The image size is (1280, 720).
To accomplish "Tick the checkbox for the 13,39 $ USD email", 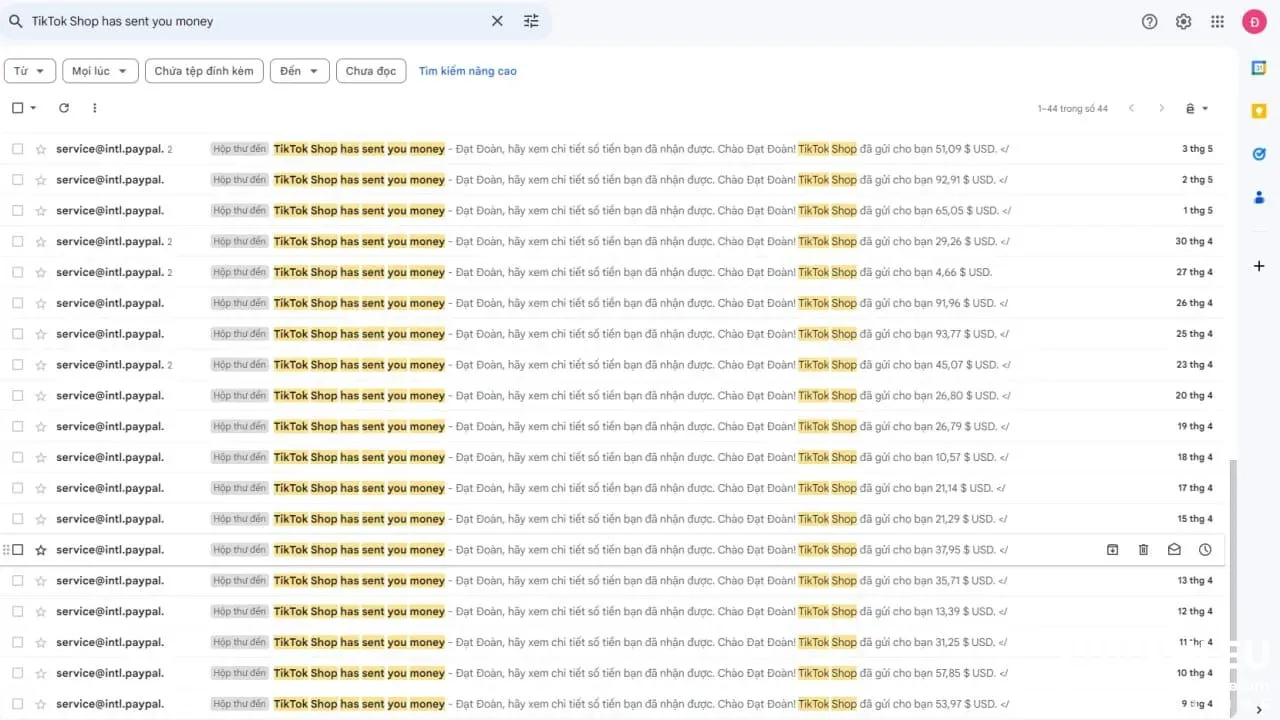I will (x=17, y=611).
